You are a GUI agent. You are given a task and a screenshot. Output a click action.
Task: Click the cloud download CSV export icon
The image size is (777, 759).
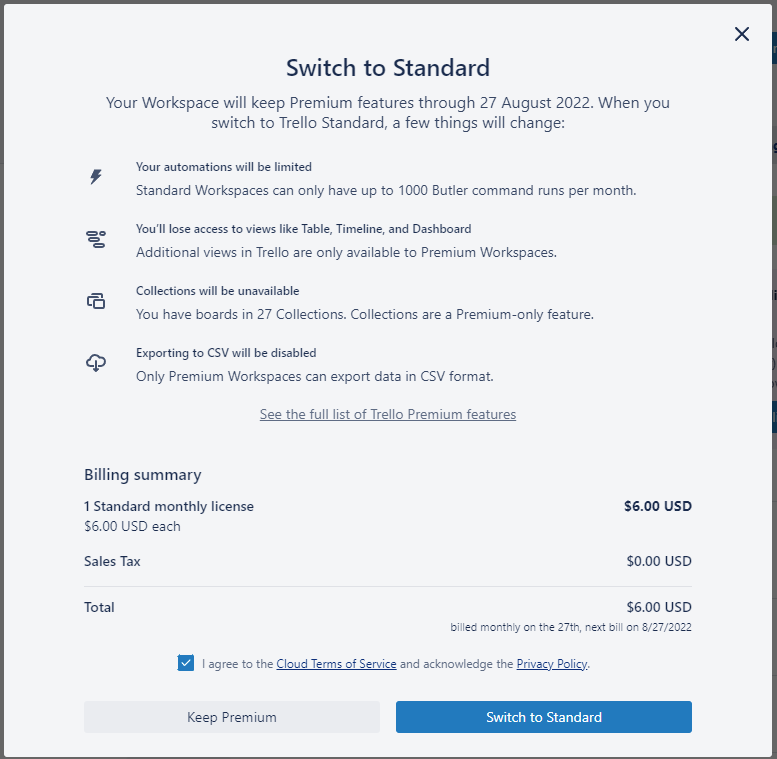point(96,363)
